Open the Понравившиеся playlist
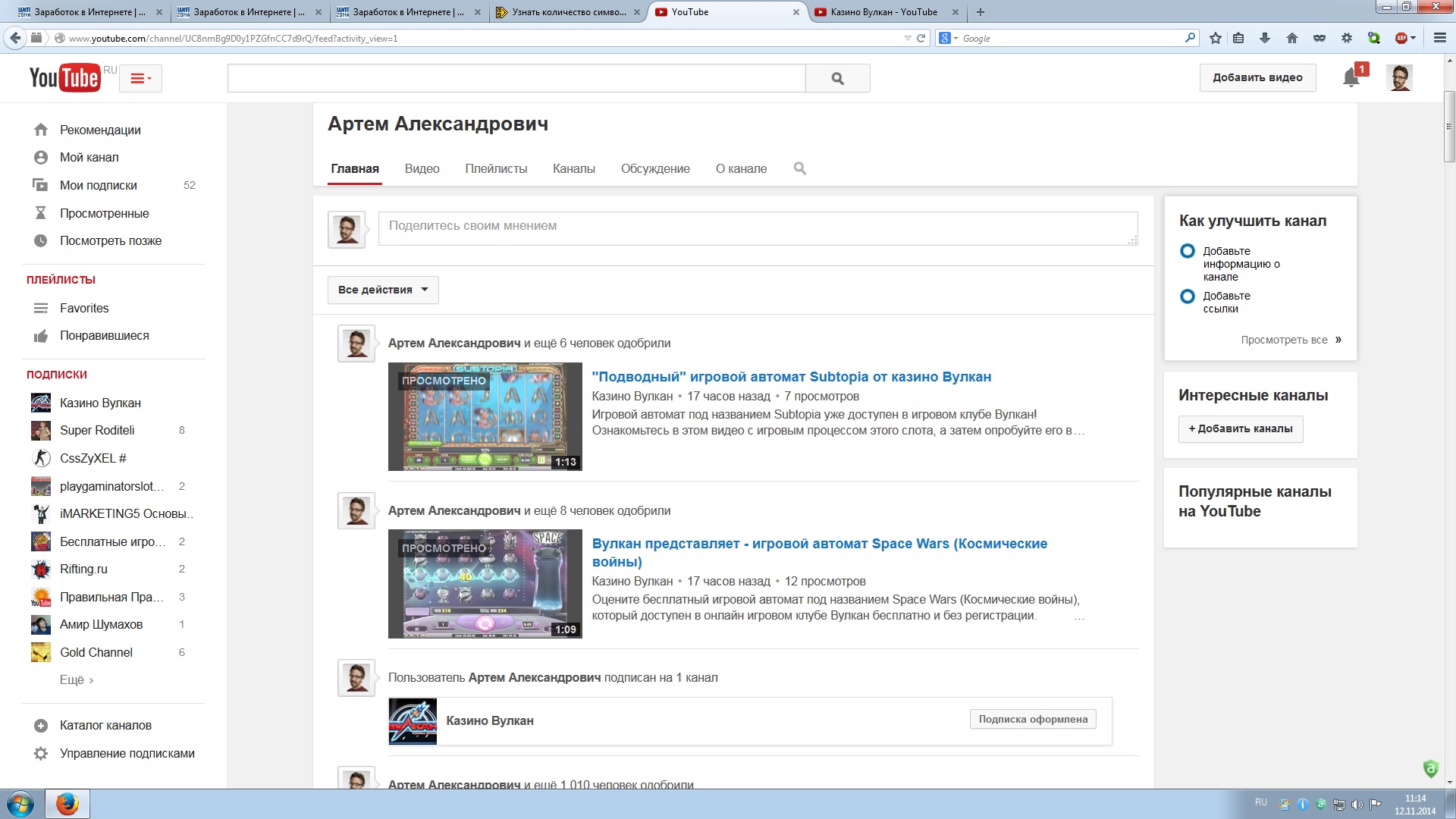 (x=104, y=335)
